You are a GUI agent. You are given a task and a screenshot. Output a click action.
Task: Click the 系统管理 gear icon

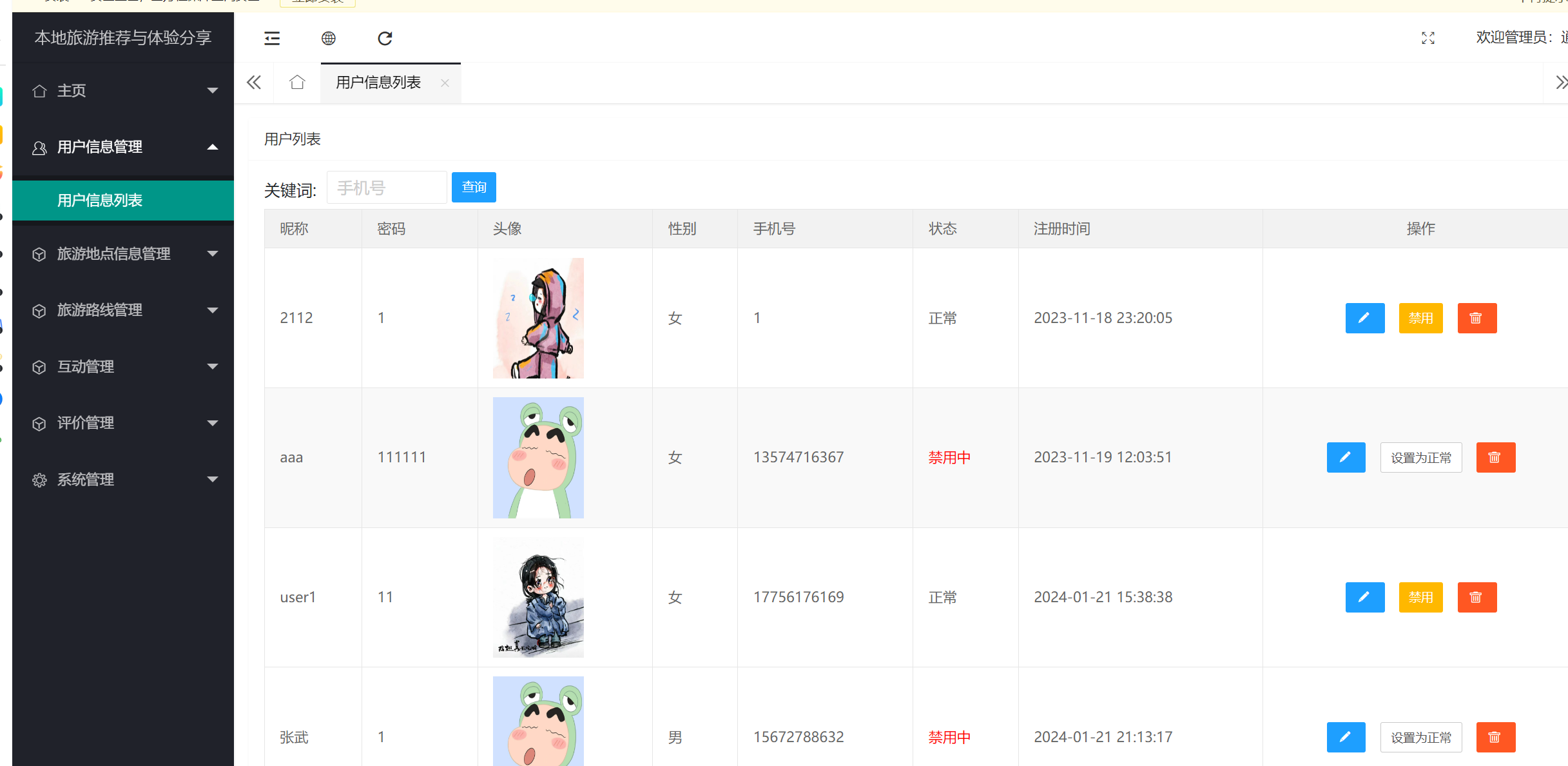(x=39, y=480)
